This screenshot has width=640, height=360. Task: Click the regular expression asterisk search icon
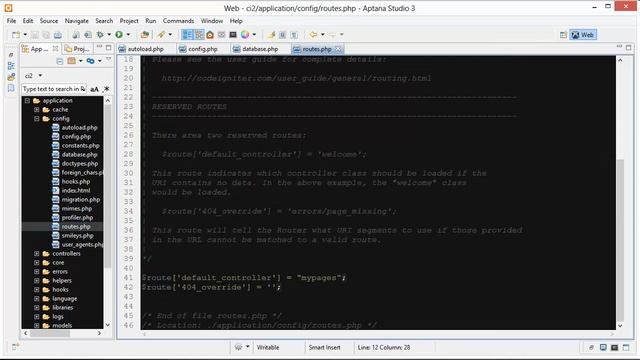click(107, 89)
